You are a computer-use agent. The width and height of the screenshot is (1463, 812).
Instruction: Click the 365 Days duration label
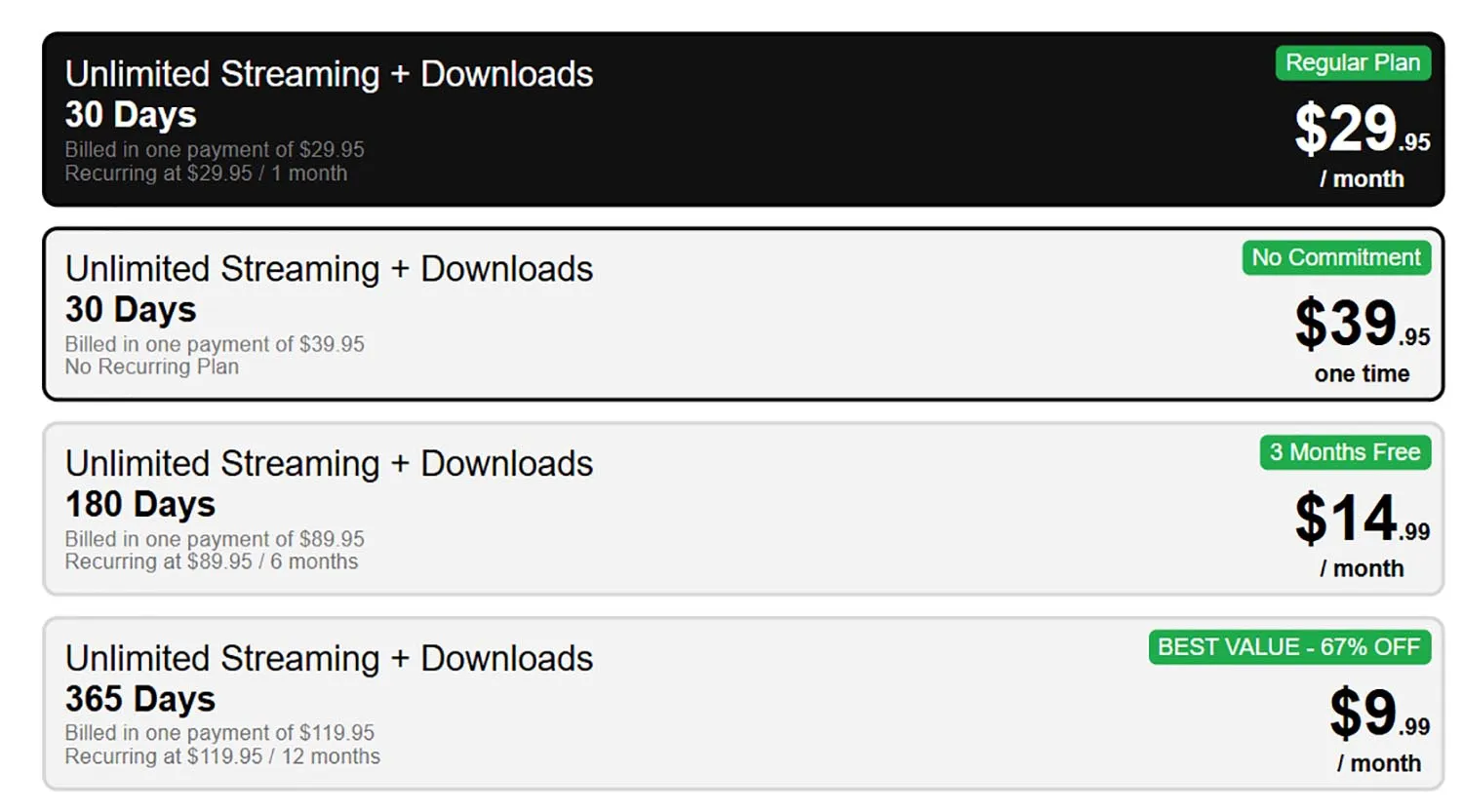[x=139, y=699]
